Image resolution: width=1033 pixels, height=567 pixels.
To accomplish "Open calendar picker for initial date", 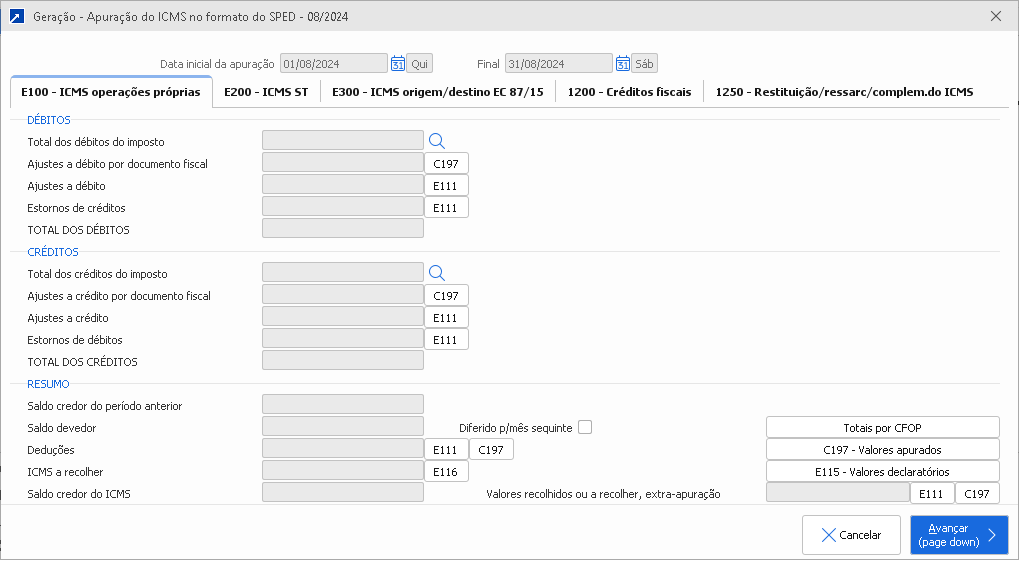I will pyautogui.click(x=397, y=64).
